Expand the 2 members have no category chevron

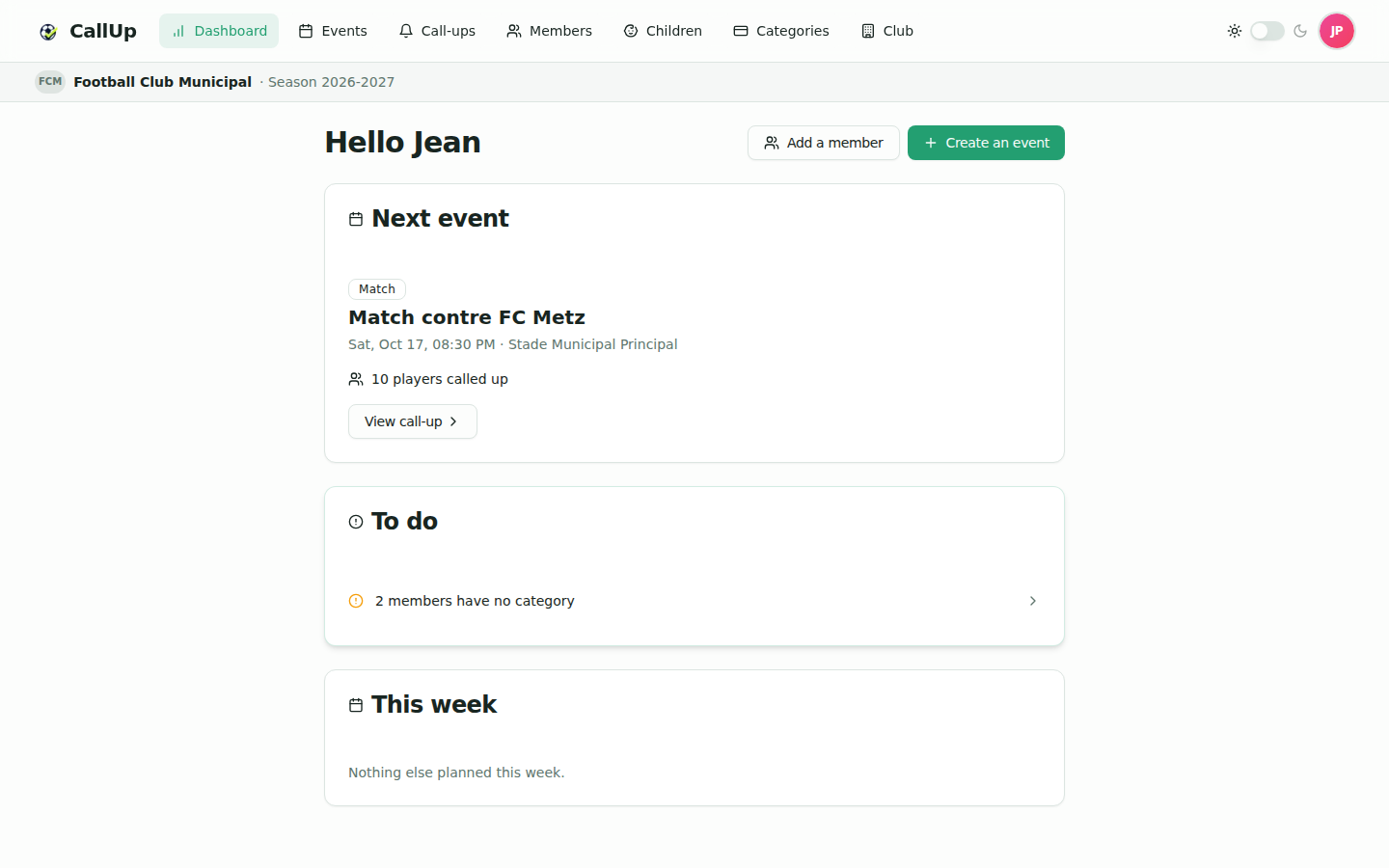[1033, 601]
